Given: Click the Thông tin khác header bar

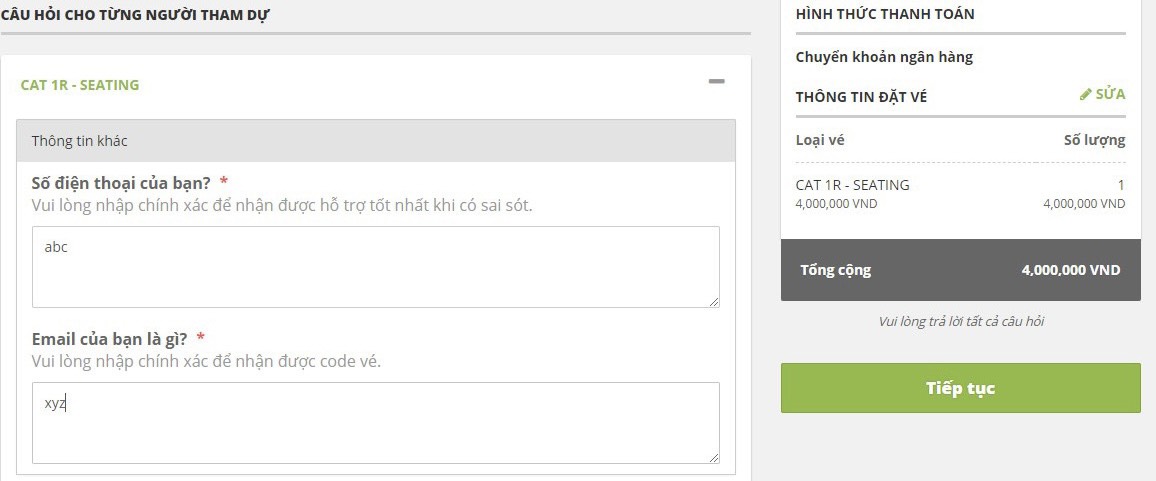Looking at the screenshot, I should point(376,141).
